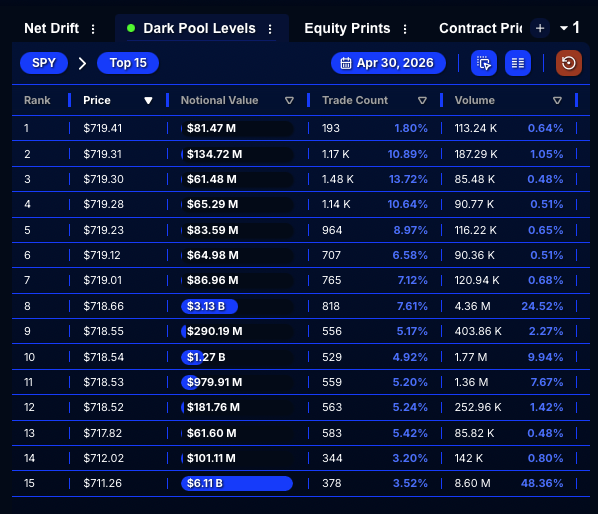
Task: Select price $719.41 in row 1
Action: coord(103,128)
